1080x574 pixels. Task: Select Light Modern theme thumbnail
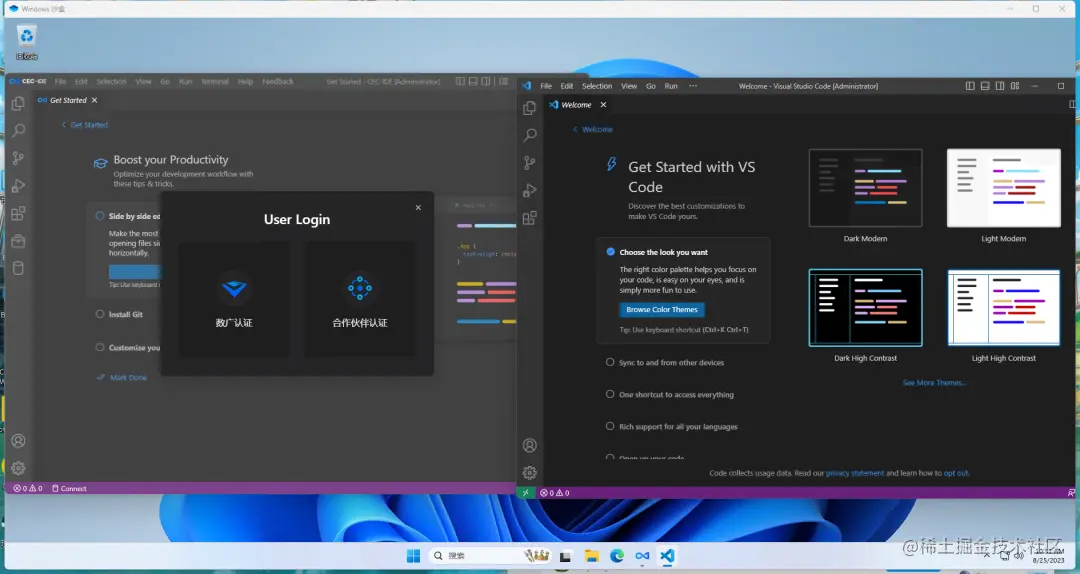tap(1004, 188)
